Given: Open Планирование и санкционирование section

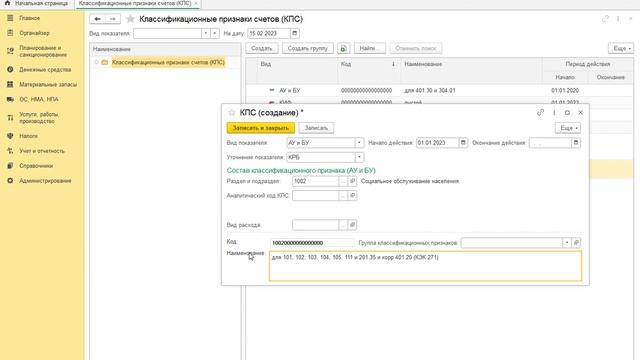Looking at the screenshot, I should 42,51.
